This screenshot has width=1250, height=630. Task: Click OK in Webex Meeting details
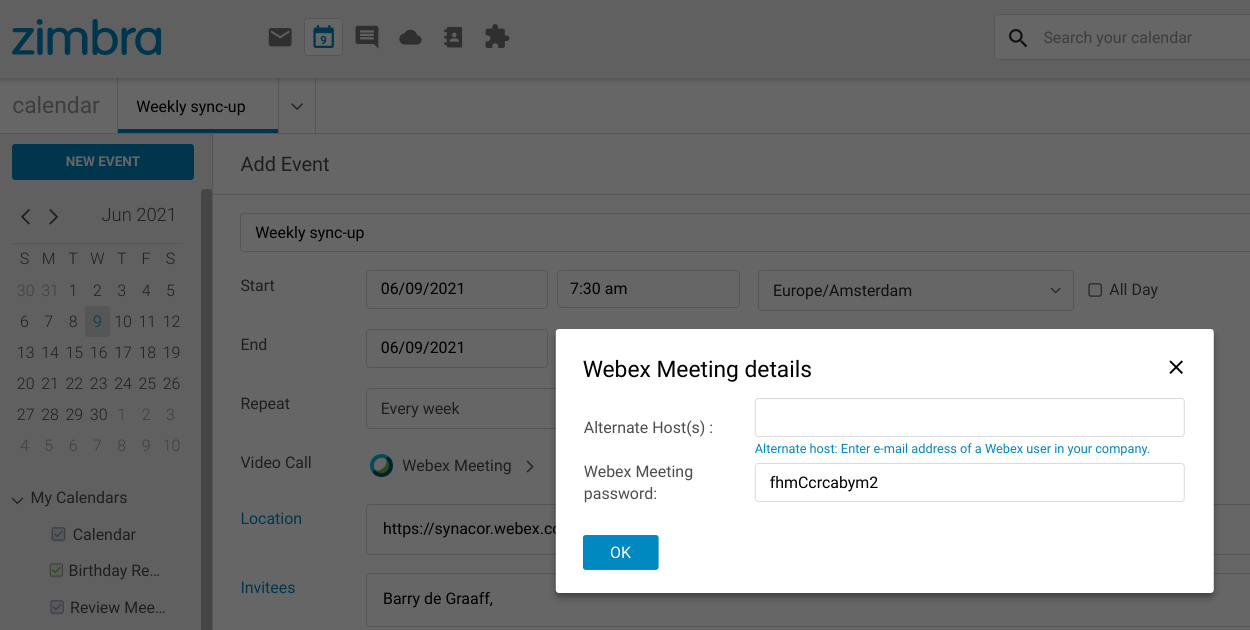(620, 552)
